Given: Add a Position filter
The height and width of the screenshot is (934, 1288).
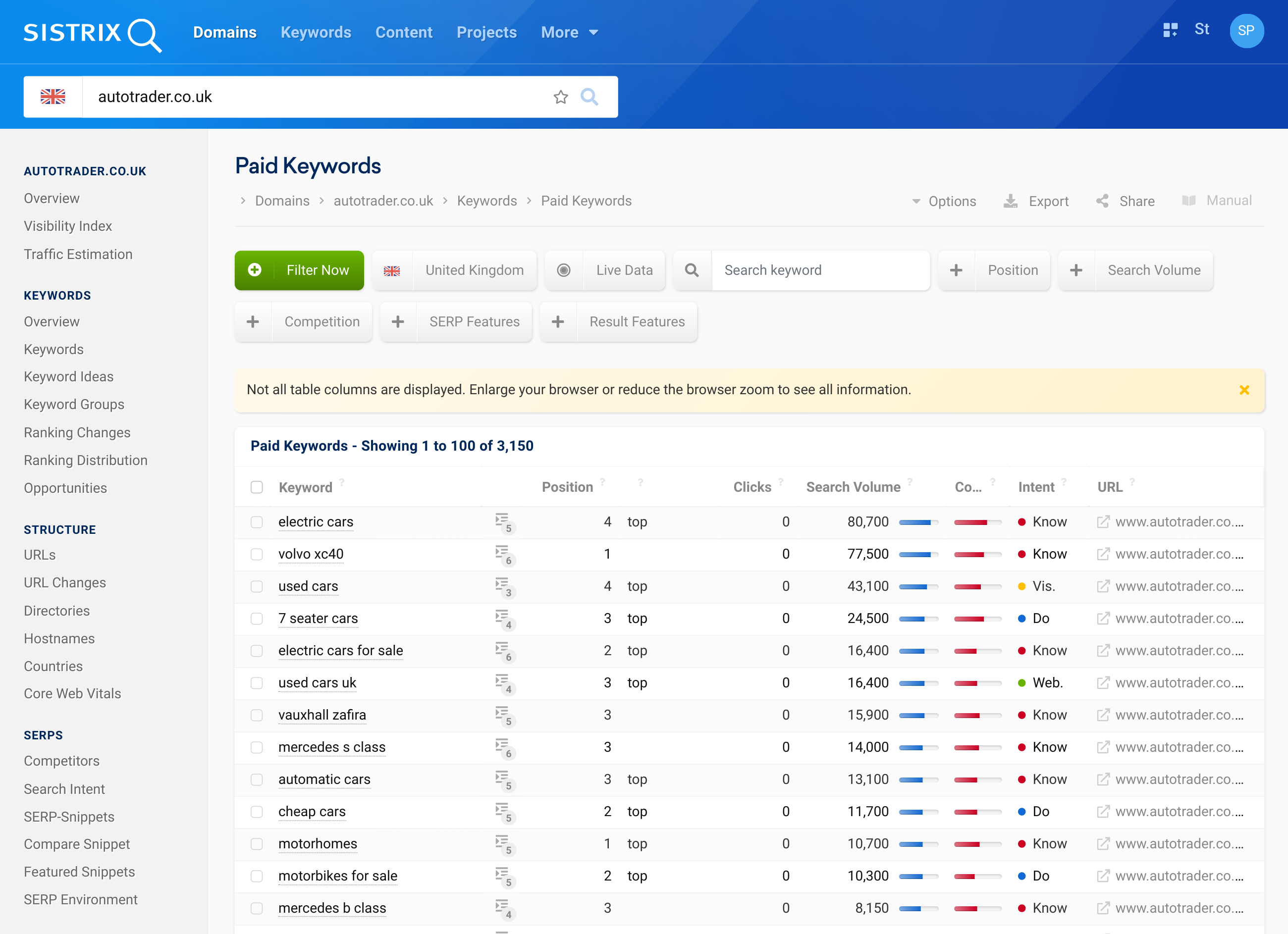Looking at the screenshot, I should (x=994, y=270).
